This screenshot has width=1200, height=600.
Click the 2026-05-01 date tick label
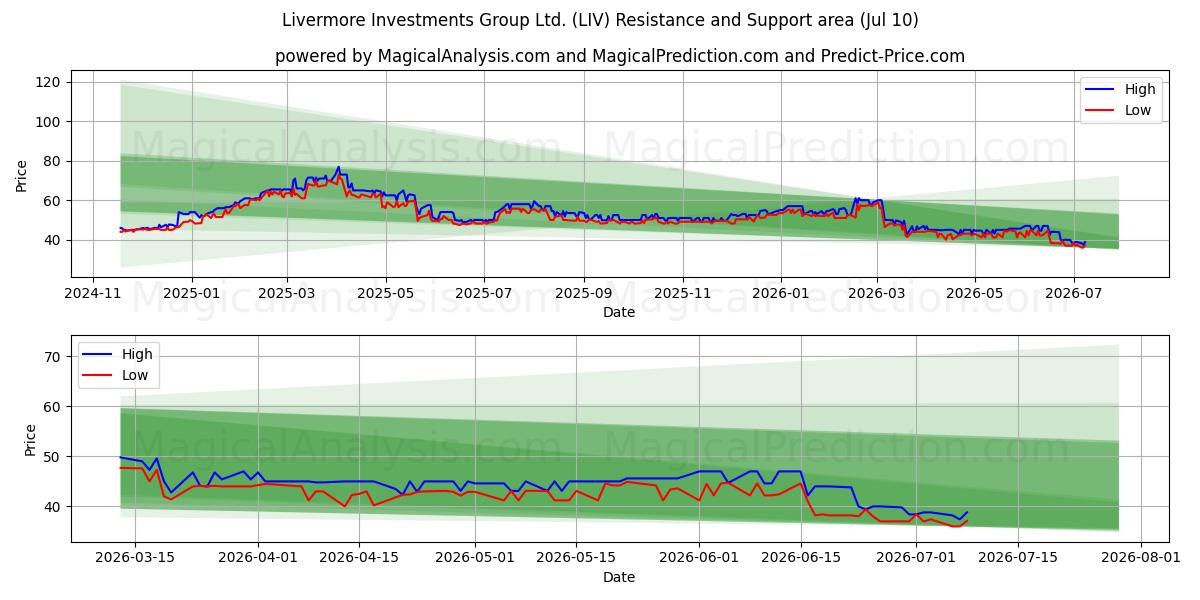click(x=475, y=558)
